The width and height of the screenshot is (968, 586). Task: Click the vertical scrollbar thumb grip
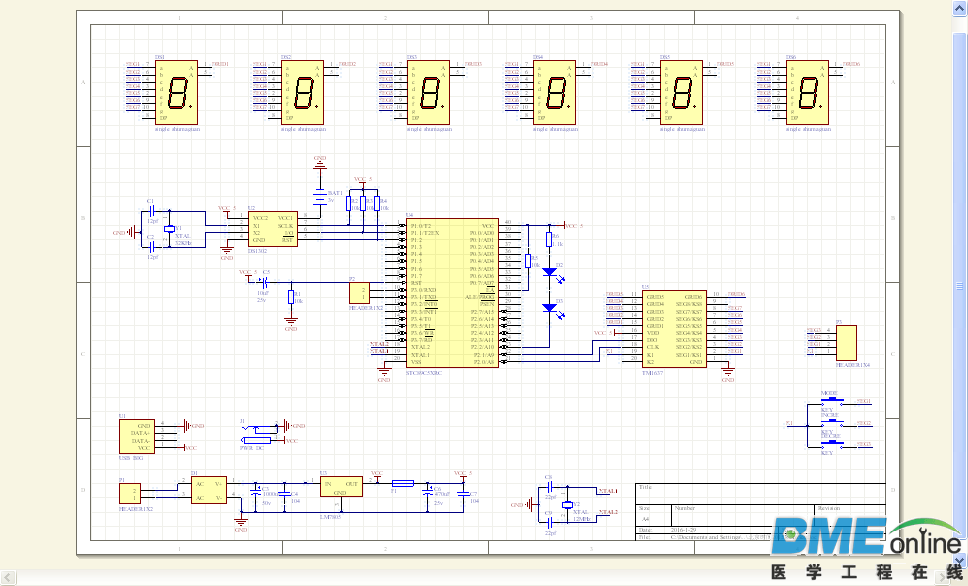click(960, 286)
